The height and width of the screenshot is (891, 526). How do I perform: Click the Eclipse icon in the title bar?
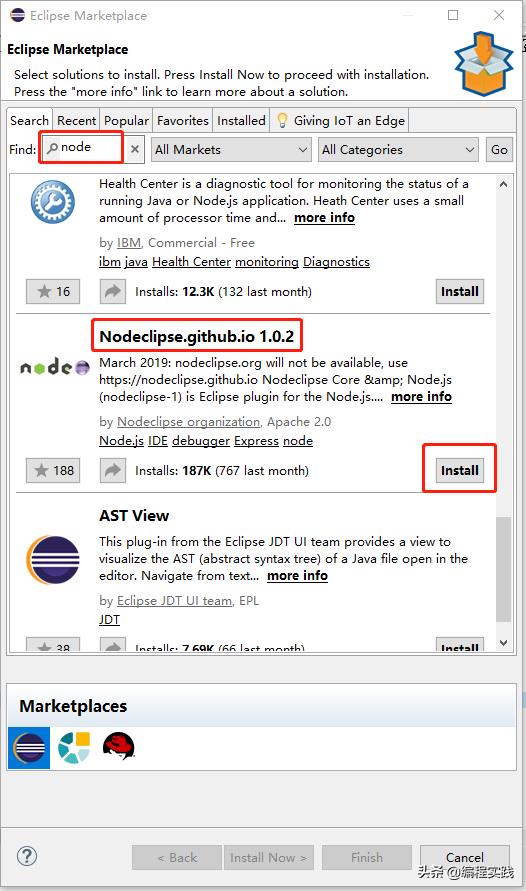18,15
